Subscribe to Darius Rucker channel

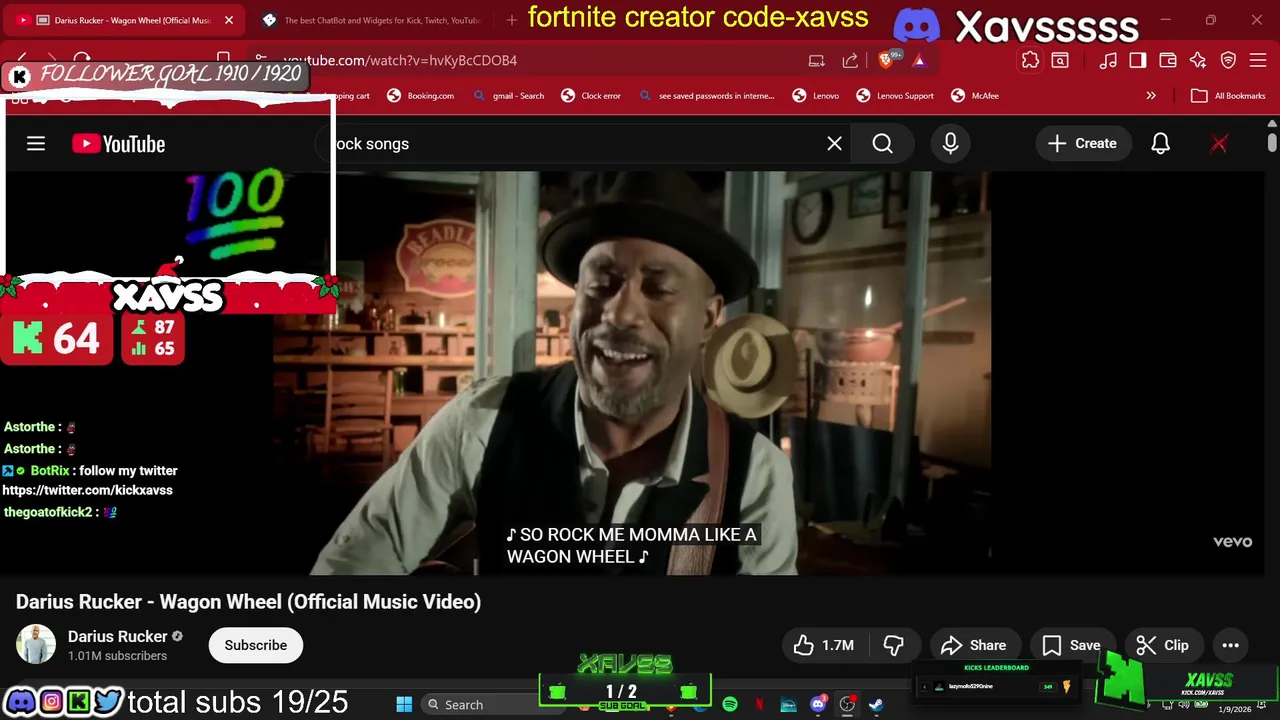pyautogui.click(x=255, y=646)
